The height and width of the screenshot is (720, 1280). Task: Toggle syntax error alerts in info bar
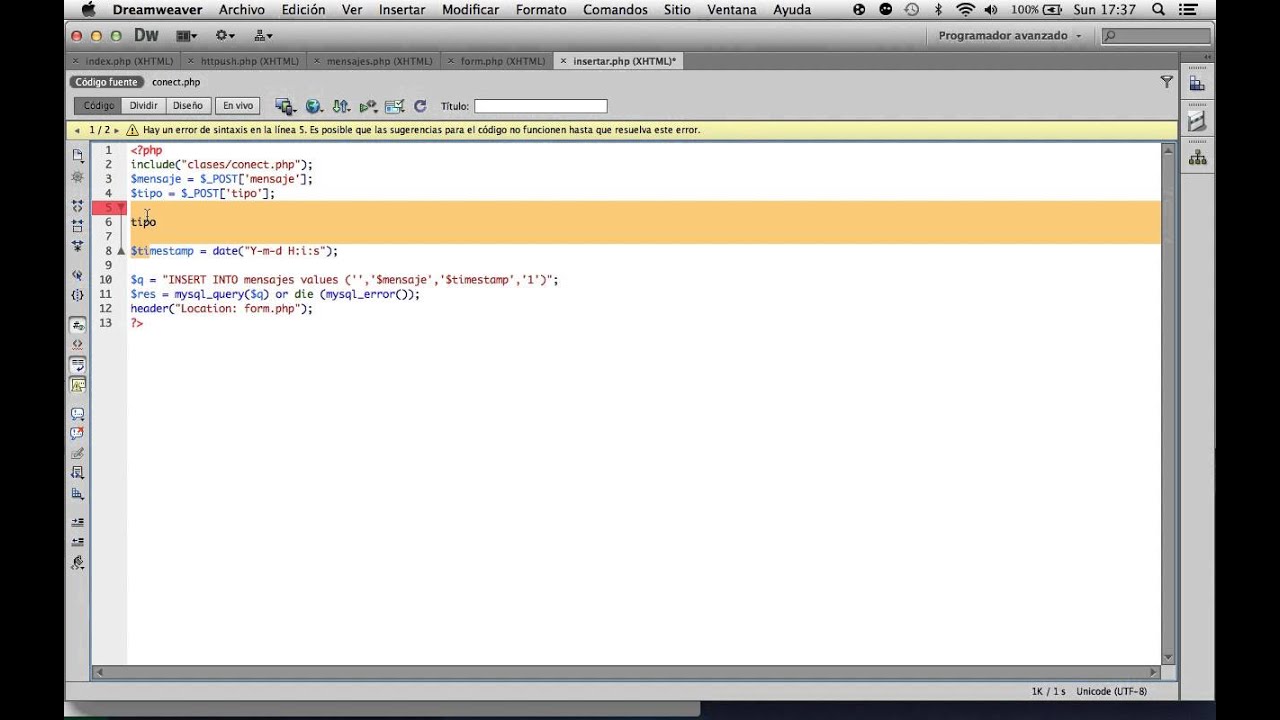pyautogui.click(x=77, y=385)
